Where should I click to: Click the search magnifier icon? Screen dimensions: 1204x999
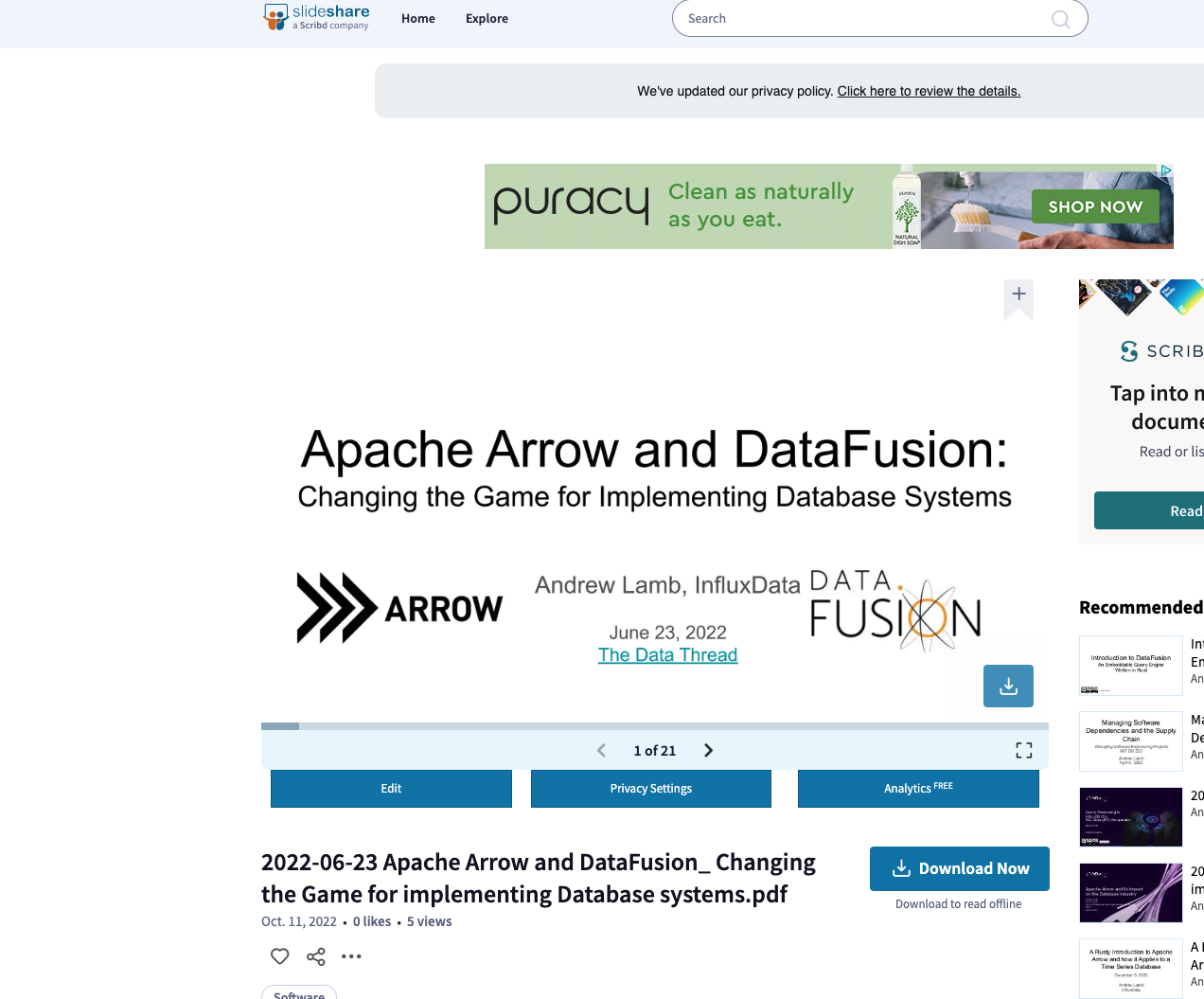coord(1060,19)
